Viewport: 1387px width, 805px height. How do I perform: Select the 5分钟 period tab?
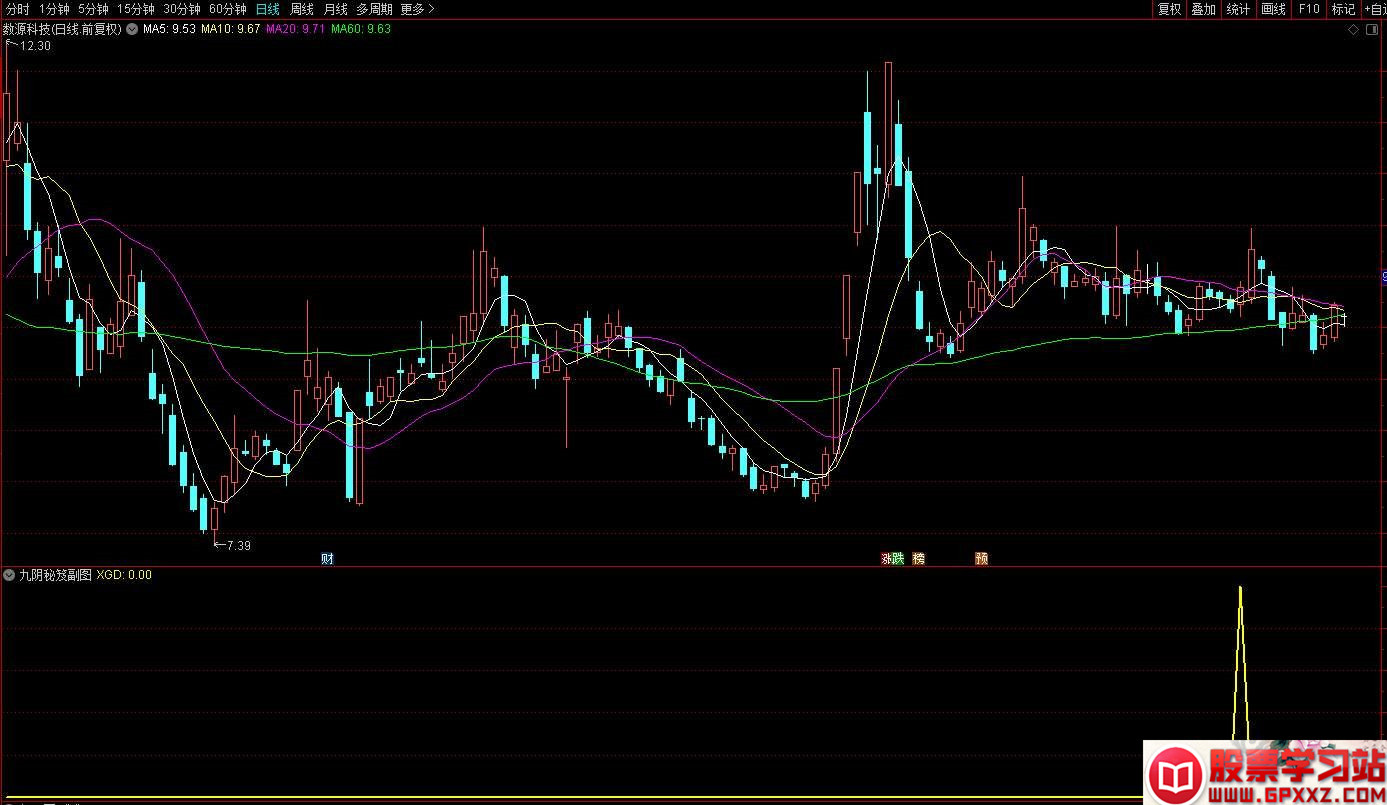tap(93, 9)
